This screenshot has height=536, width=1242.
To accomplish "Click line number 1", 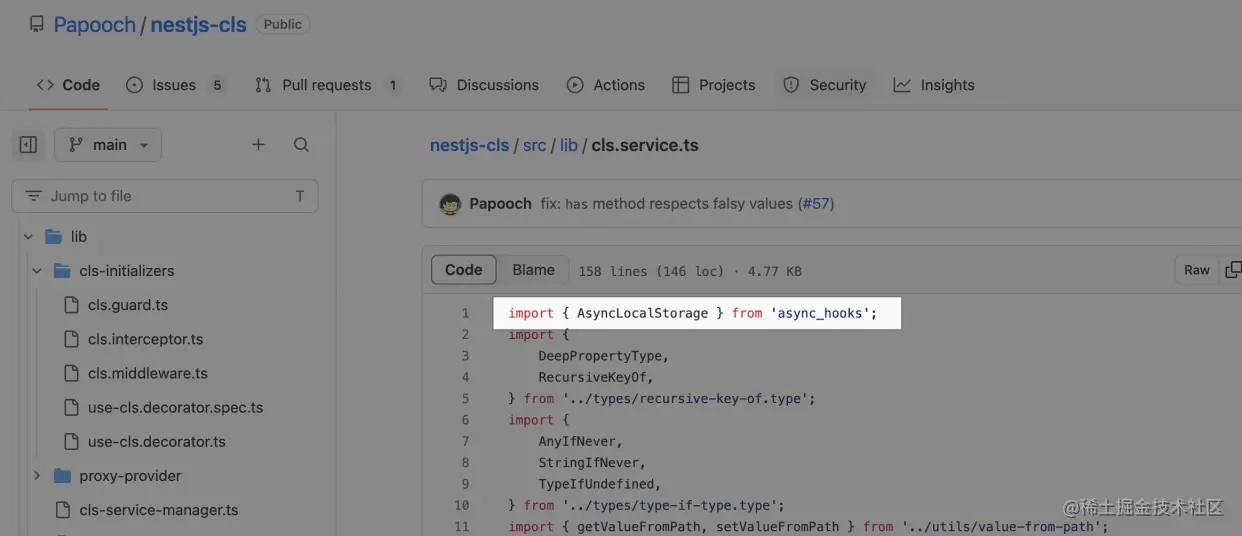I will pos(465,313).
